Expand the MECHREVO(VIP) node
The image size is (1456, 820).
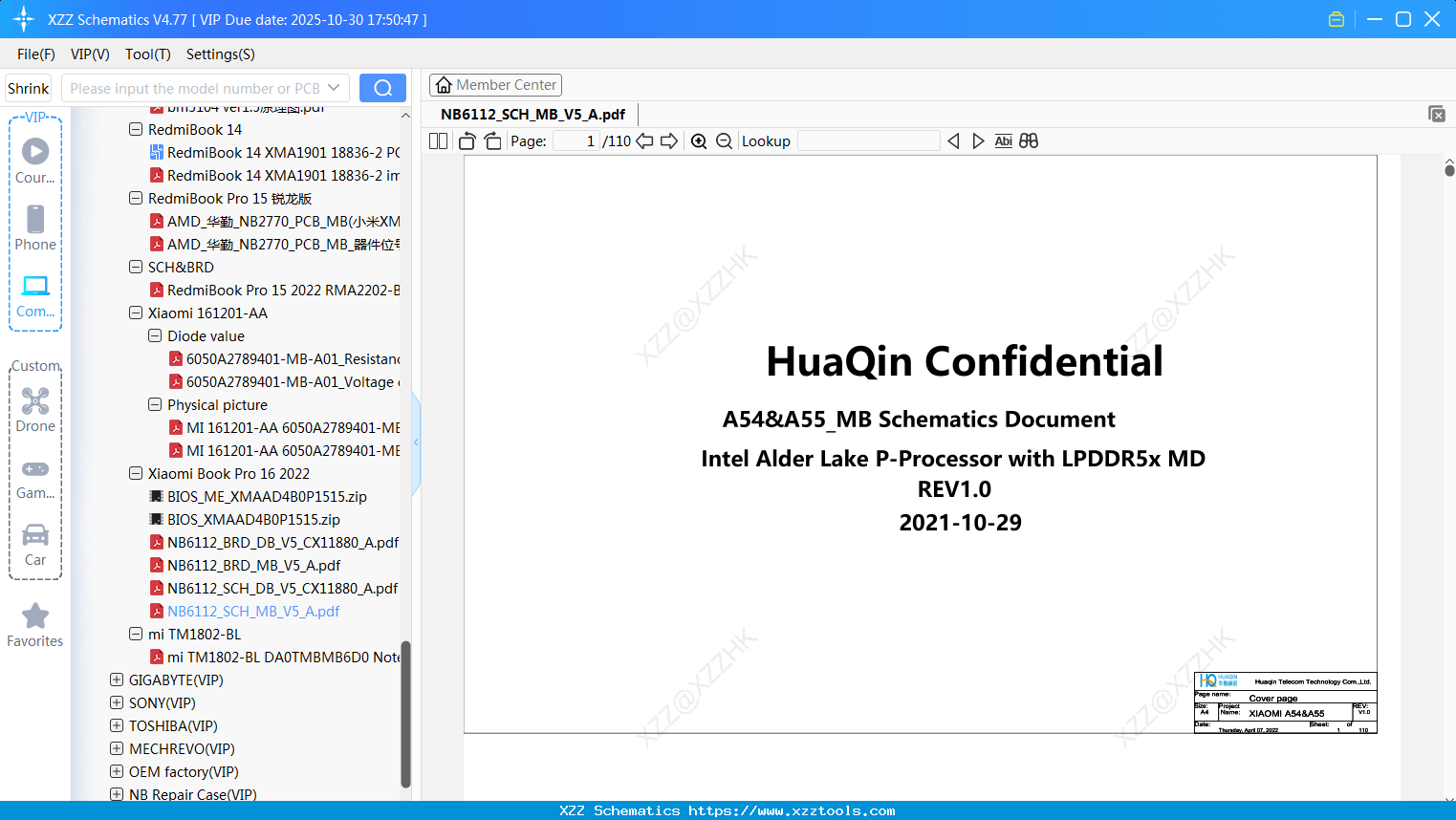(117, 748)
